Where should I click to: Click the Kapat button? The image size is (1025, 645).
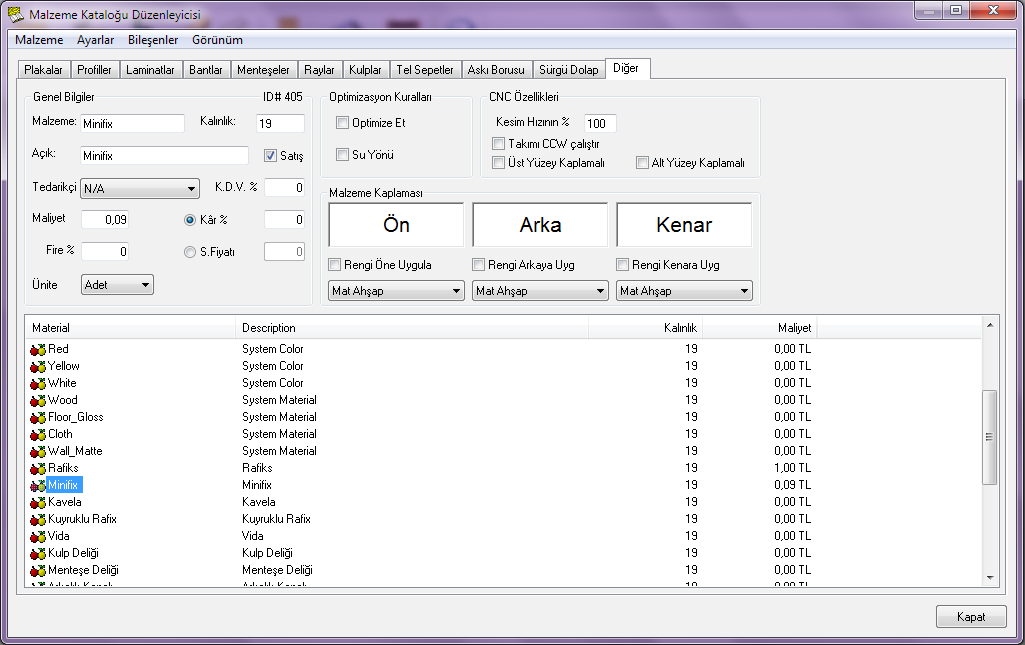(x=971, y=617)
